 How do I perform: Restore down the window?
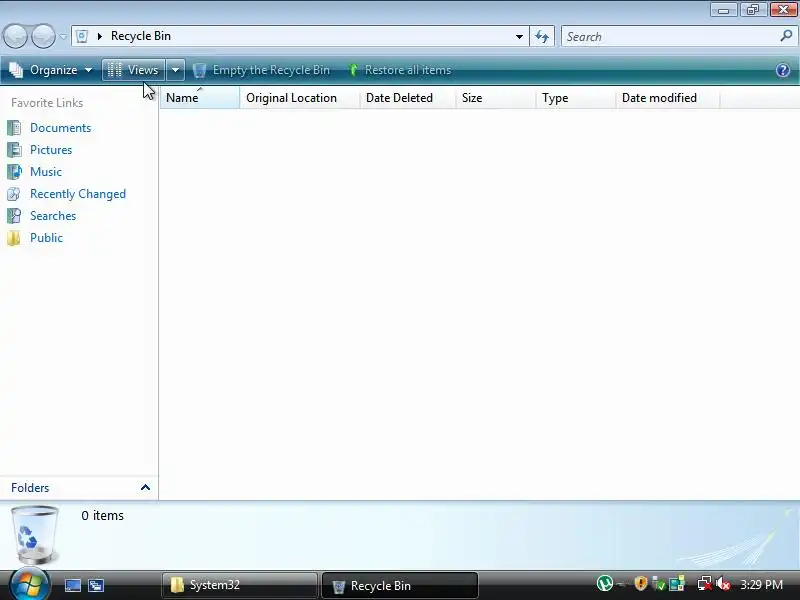753,10
